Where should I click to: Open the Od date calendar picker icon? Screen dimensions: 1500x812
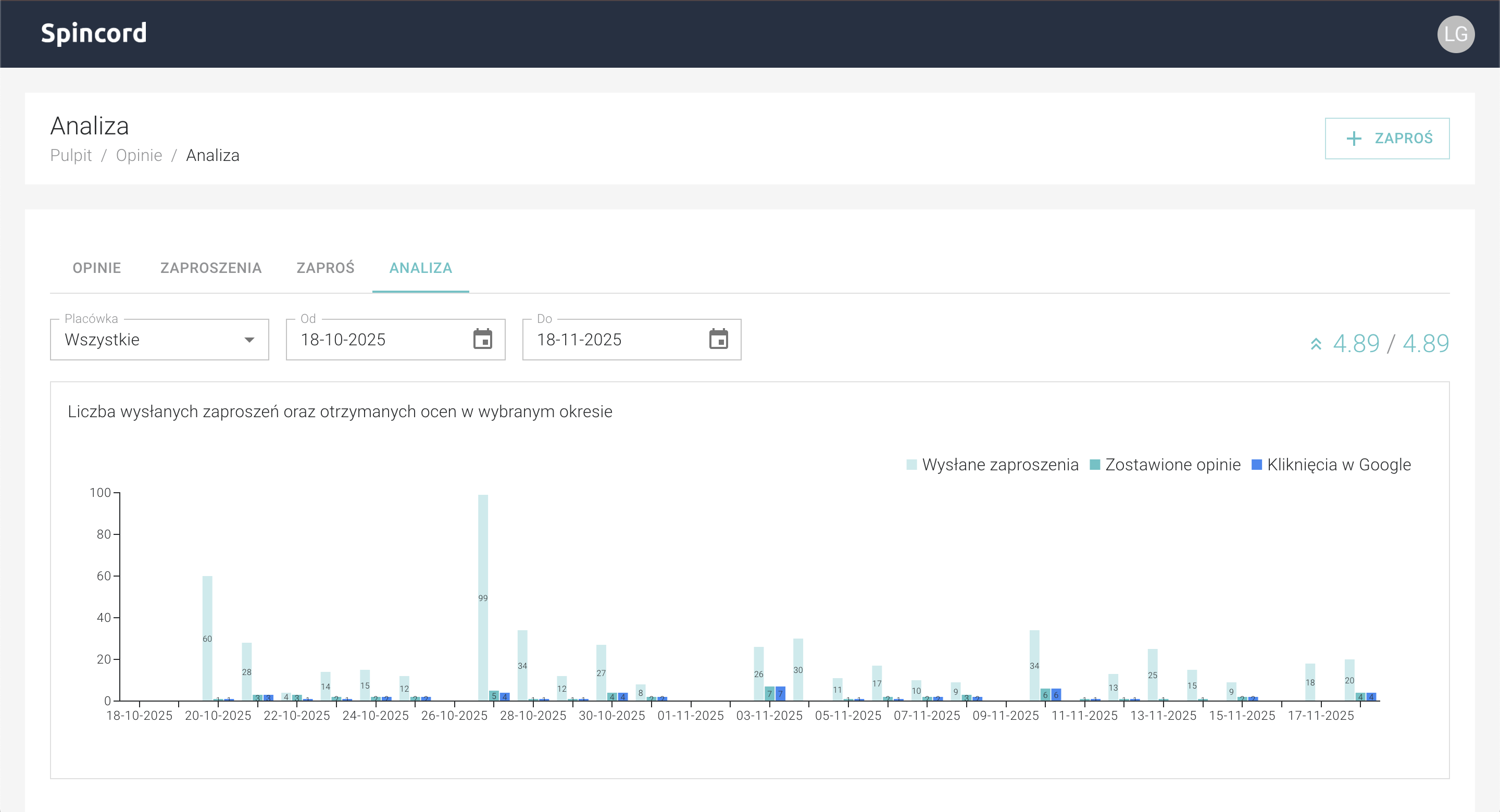[x=482, y=339]
